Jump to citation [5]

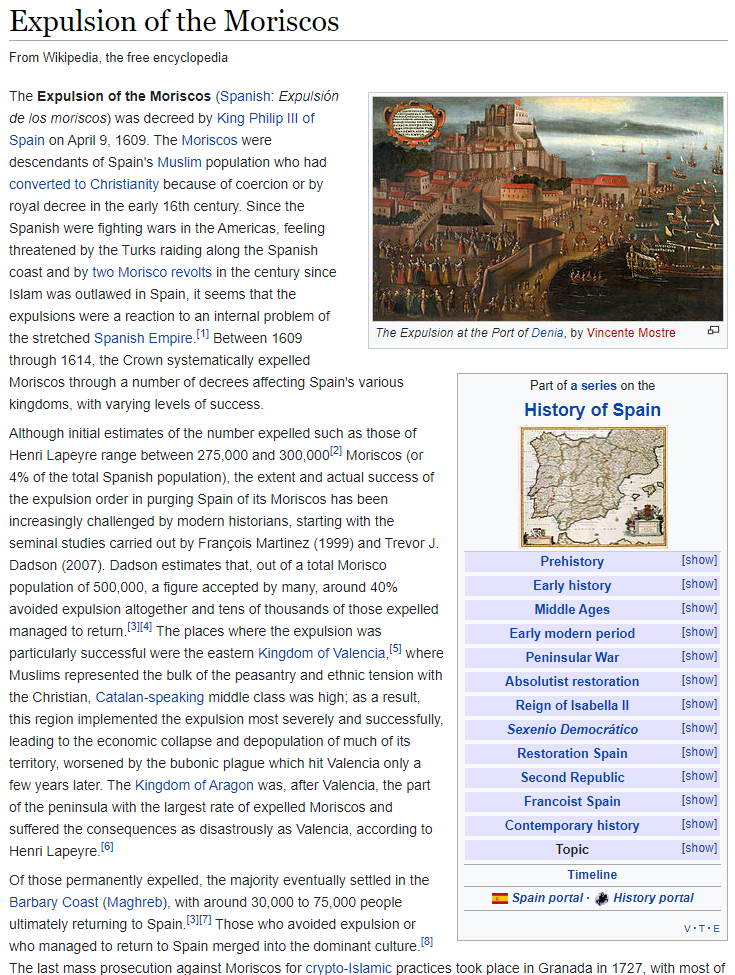point(395,649)
